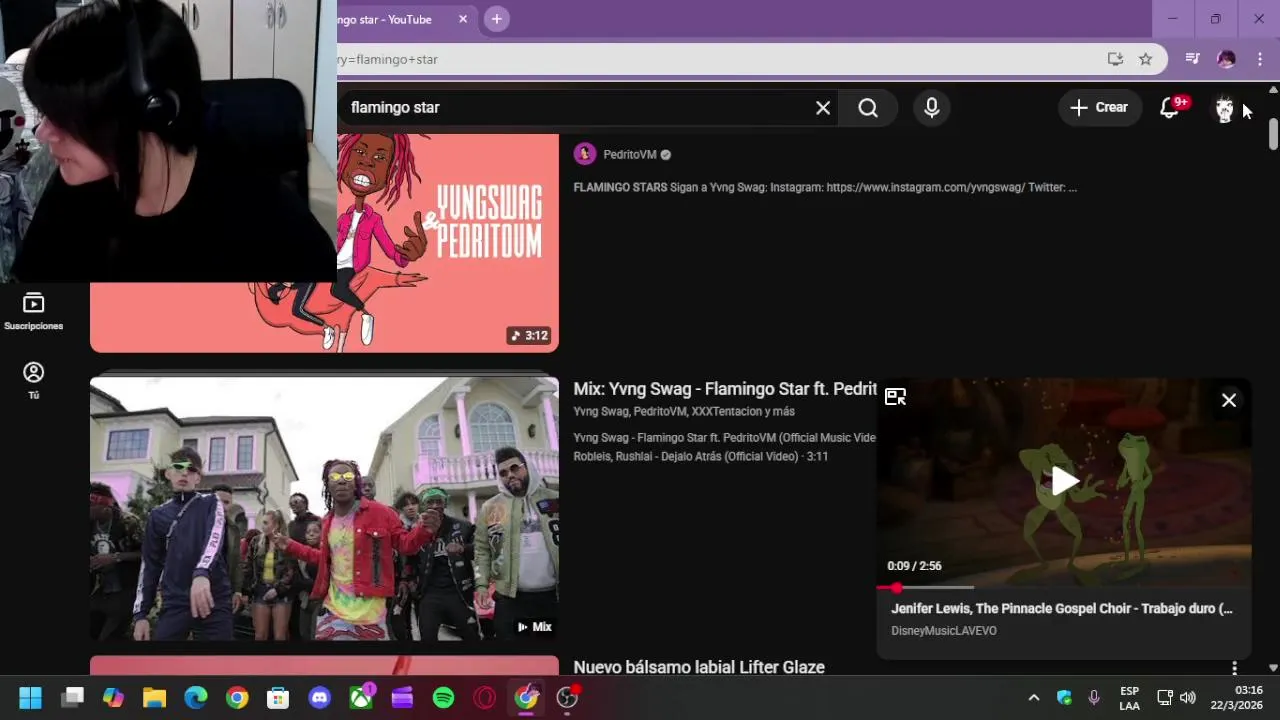Viewport: 1280px width, 720px height.
Task: Open the Mix playlist thumbnail
Action: [324, 509]
